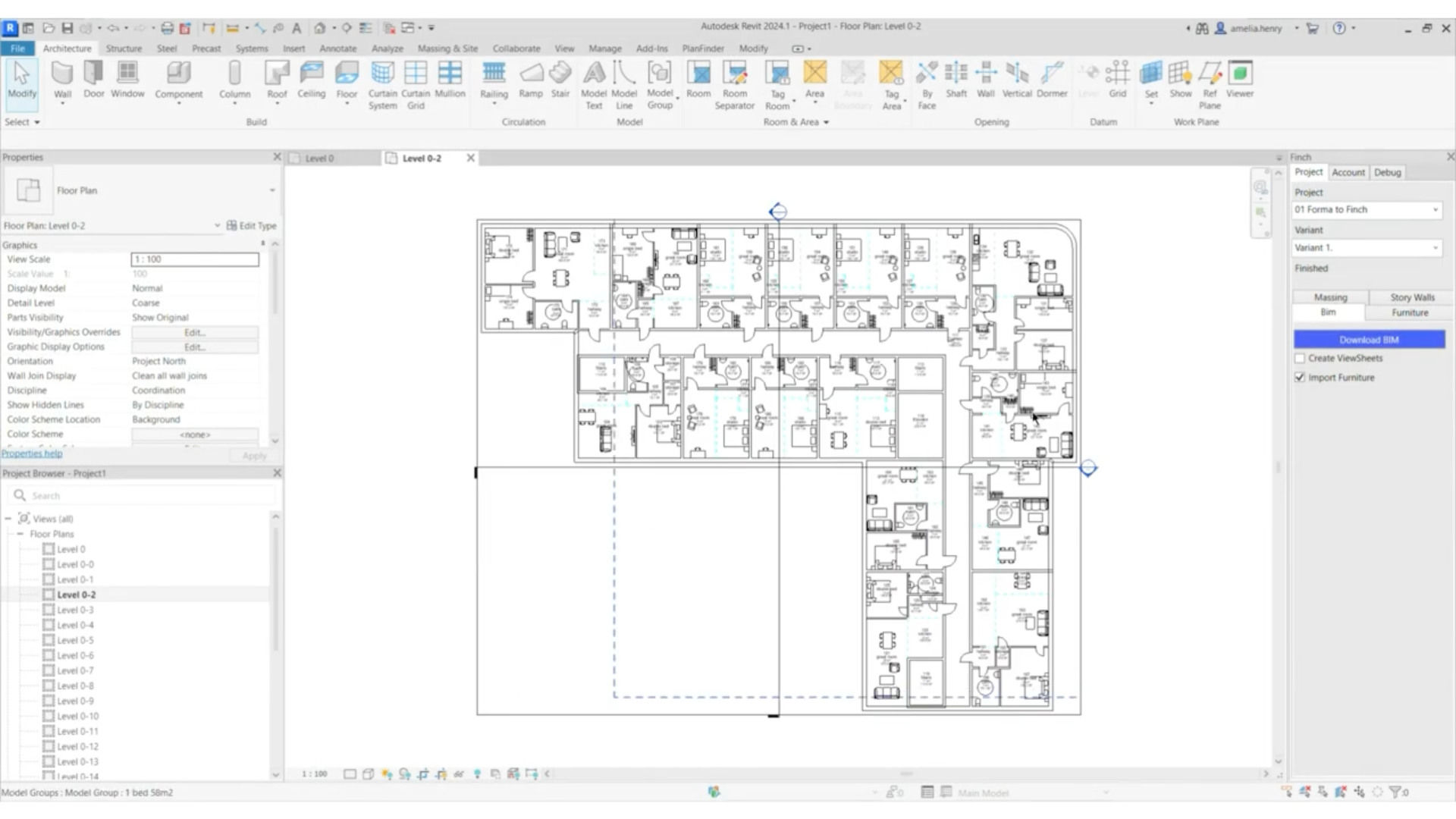Screen dimensions: 1456x819
Task: Open the Massing & Site ribbon tab
Action: point(447,49)
